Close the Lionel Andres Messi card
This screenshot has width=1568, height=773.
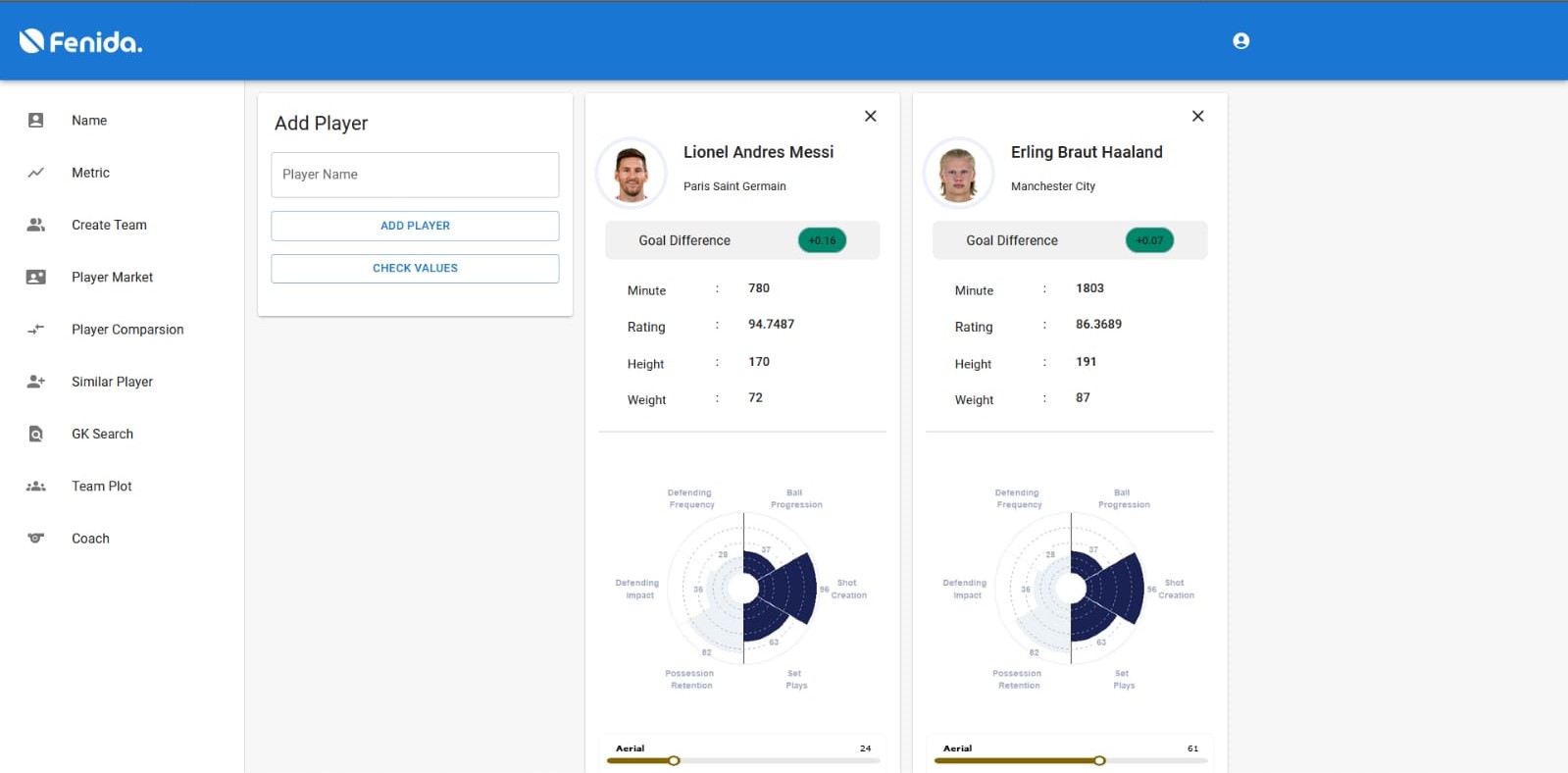pos(870,116)
